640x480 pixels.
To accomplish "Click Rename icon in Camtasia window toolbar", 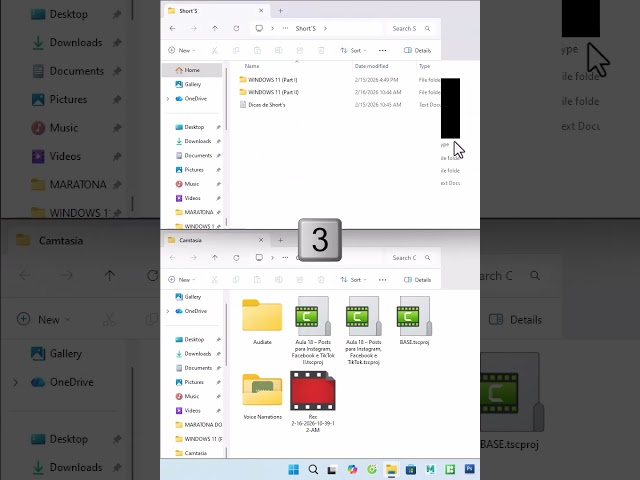I will (x=278, y=280).
